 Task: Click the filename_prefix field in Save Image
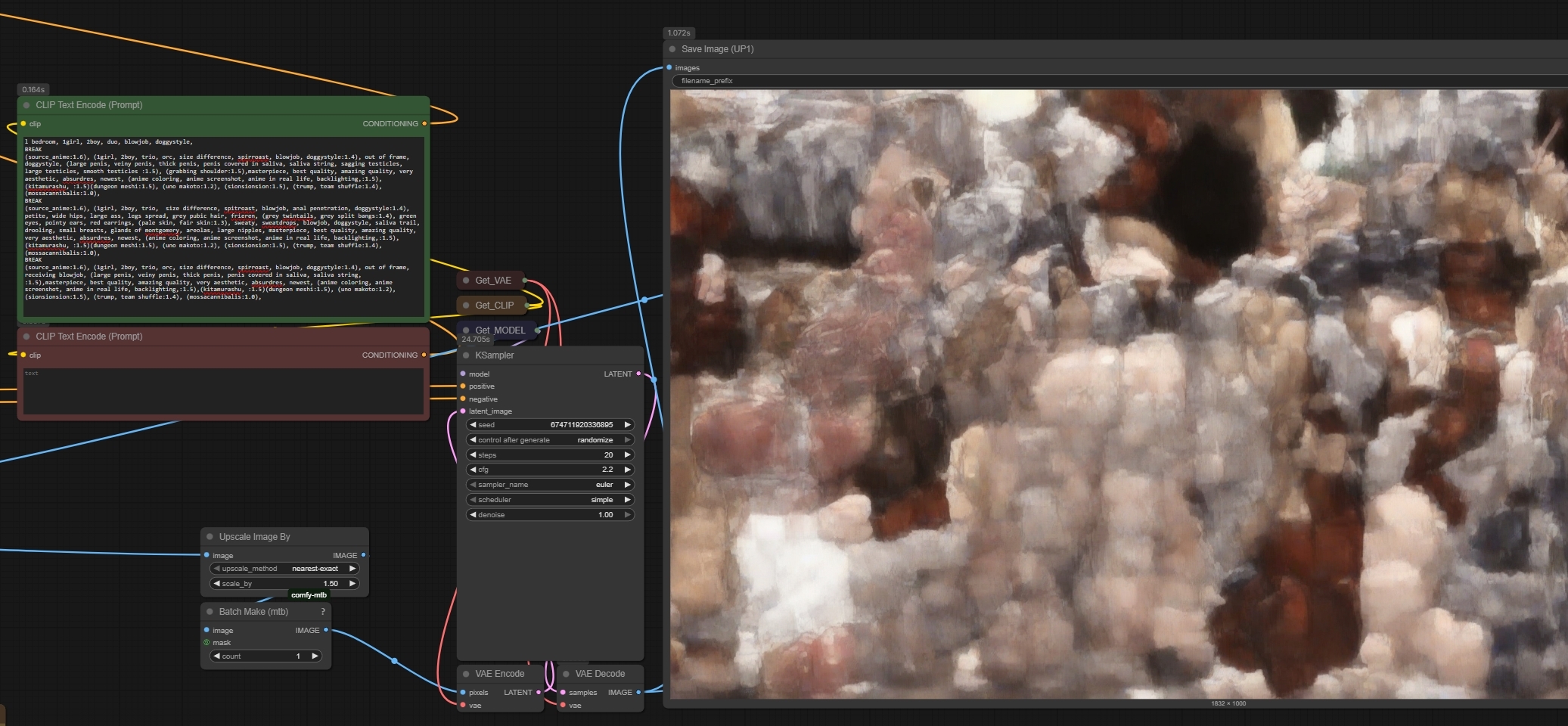pyautogui.click(x=1120, y=81)
